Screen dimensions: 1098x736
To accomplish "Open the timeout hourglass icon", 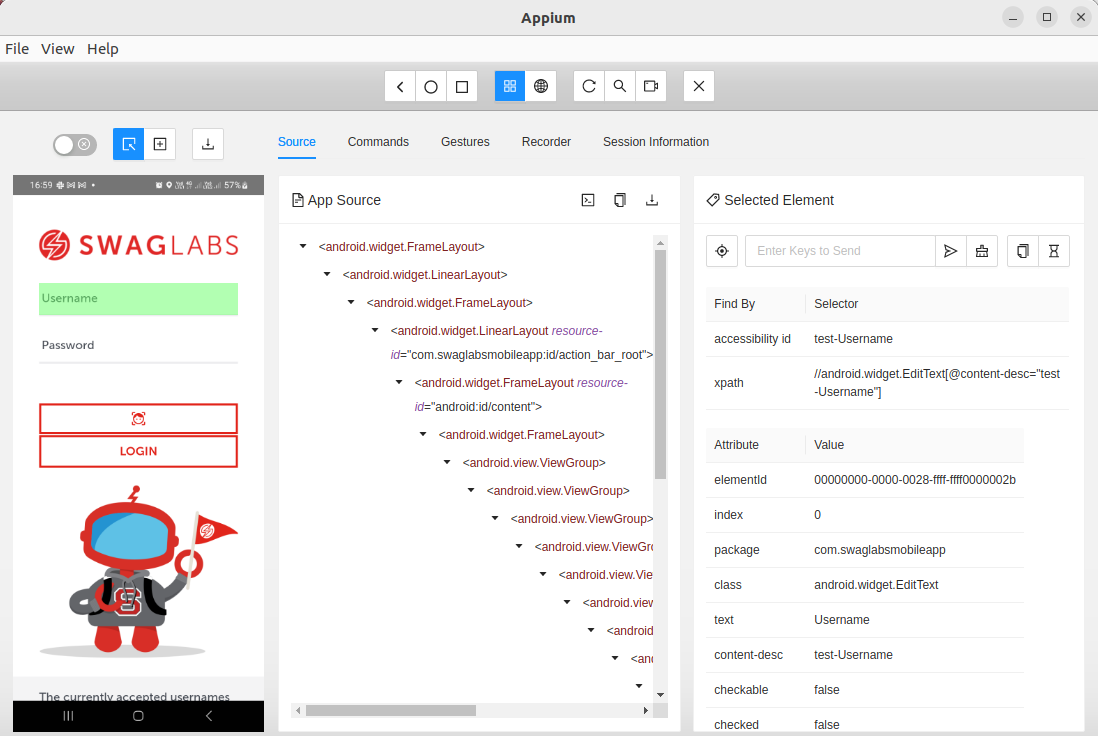I will (x=1052, y=251).
